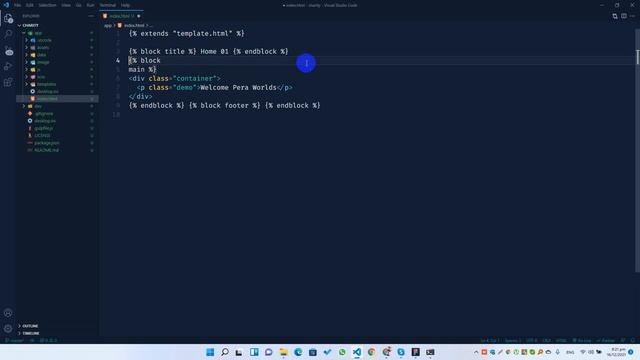640x360 pixels.
Task: Open Windows taskbar Search
Action: pos(225,352)
